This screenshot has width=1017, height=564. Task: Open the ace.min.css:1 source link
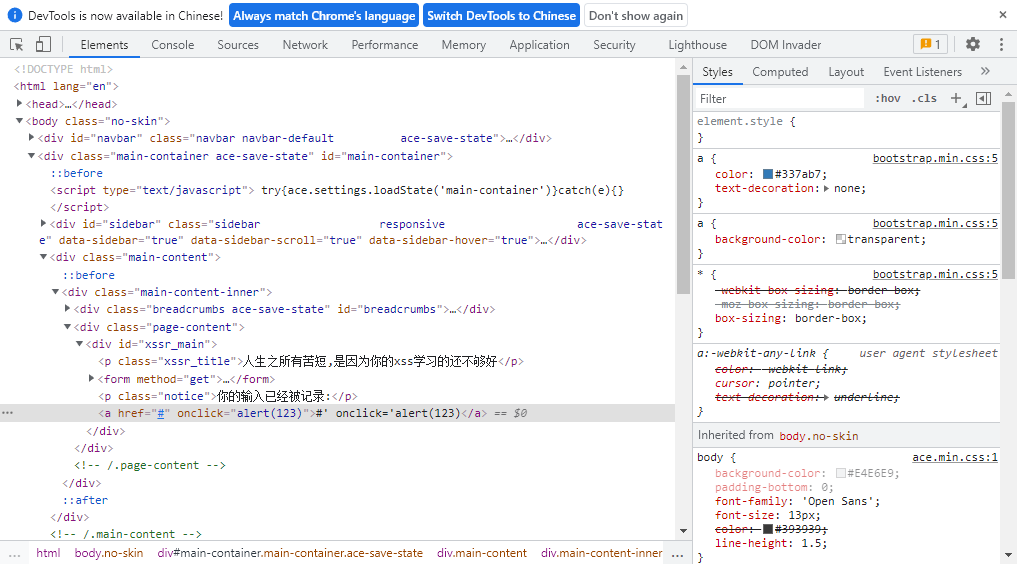click(x=954, y=457)
